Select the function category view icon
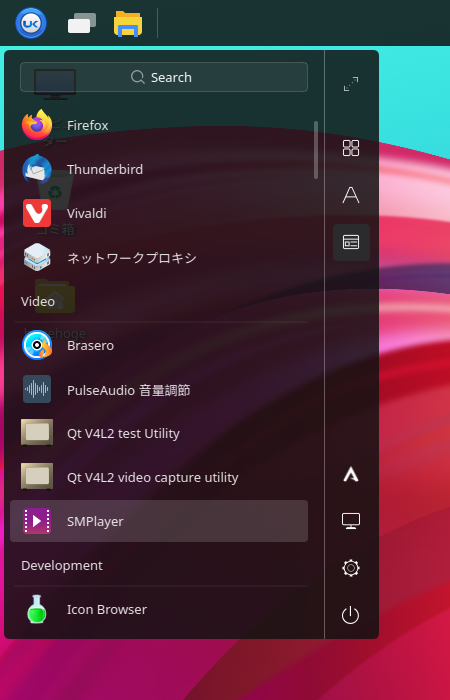This screenshot has width=450, height=700. [351, 242]
